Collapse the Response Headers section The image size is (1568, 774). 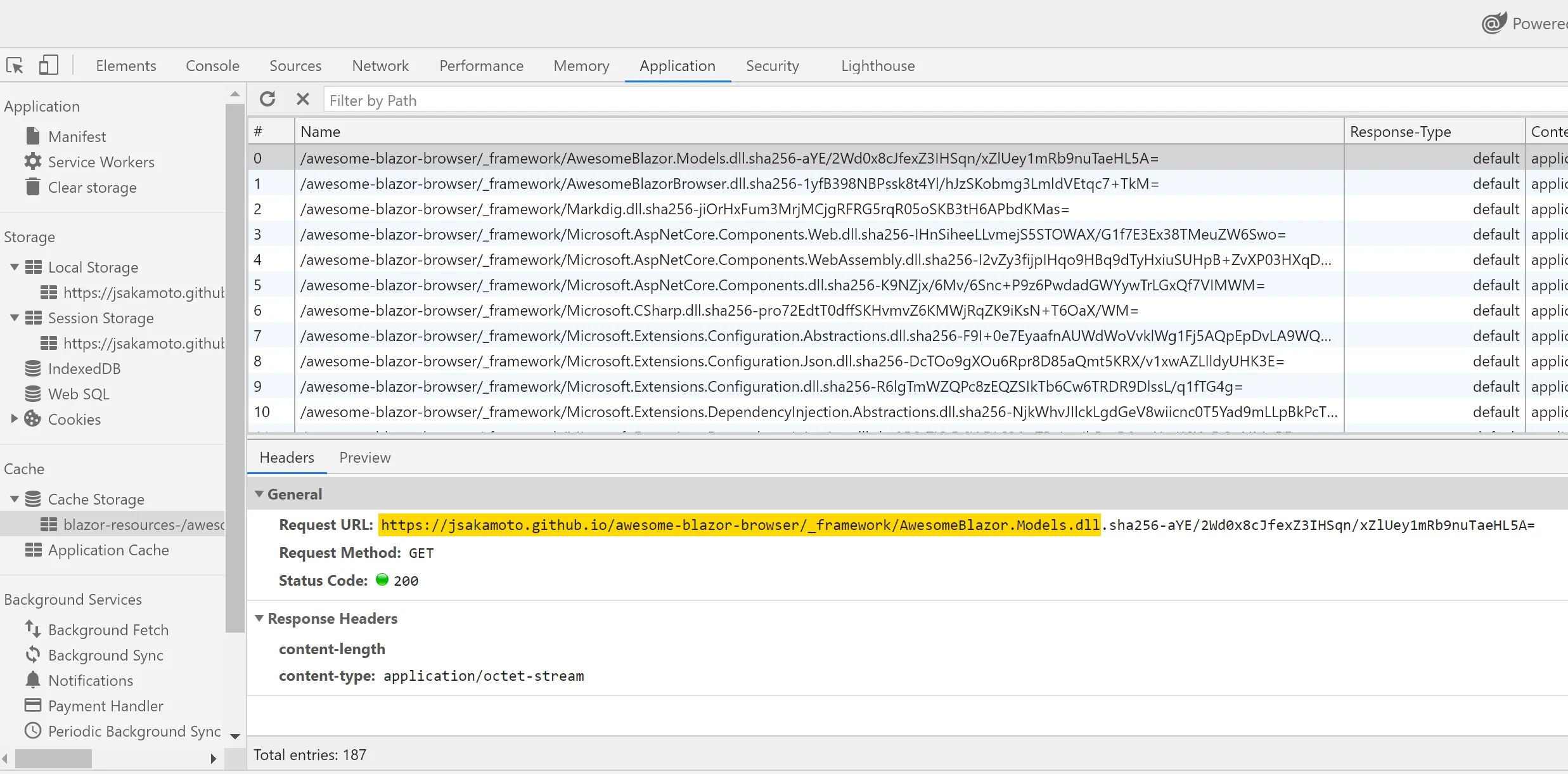tap(259, 618)
